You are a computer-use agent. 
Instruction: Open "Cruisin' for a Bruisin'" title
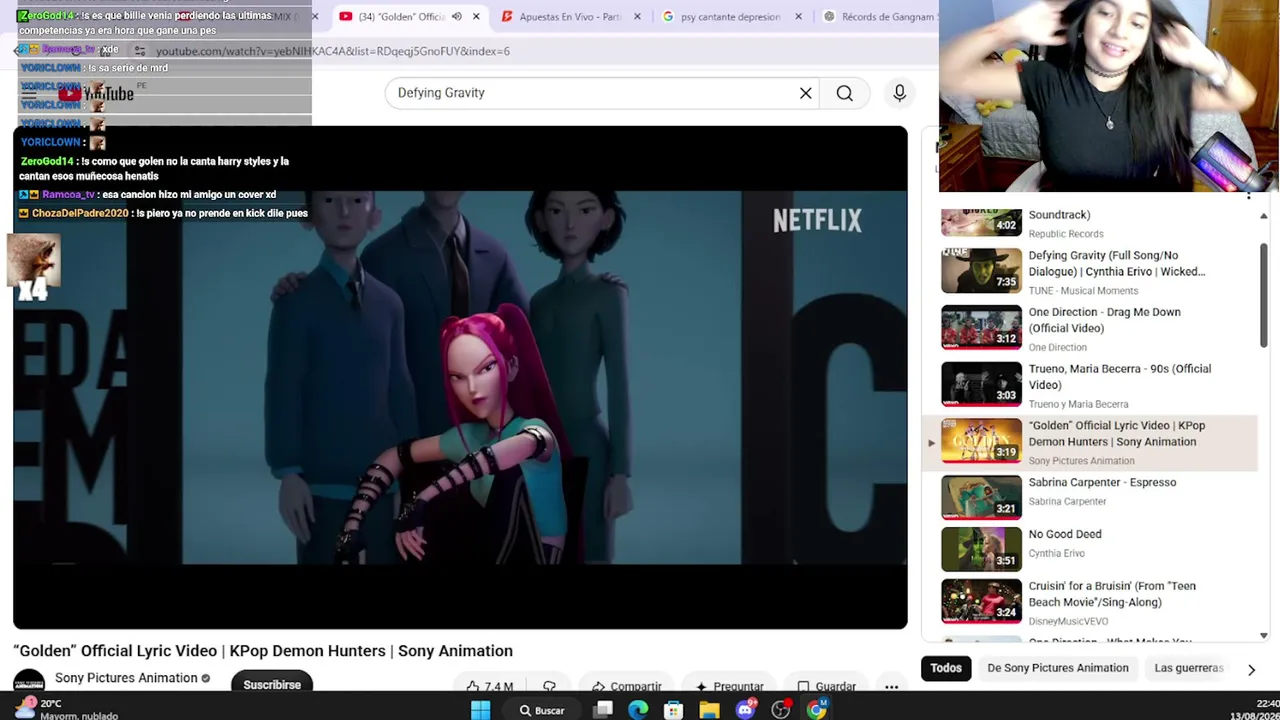pos(1112,594)
